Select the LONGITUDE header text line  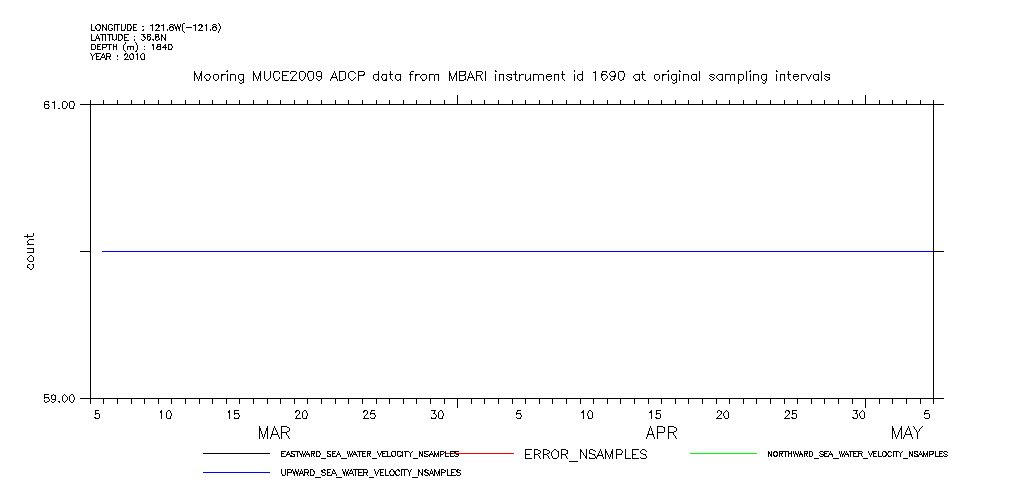coord(155,28)
